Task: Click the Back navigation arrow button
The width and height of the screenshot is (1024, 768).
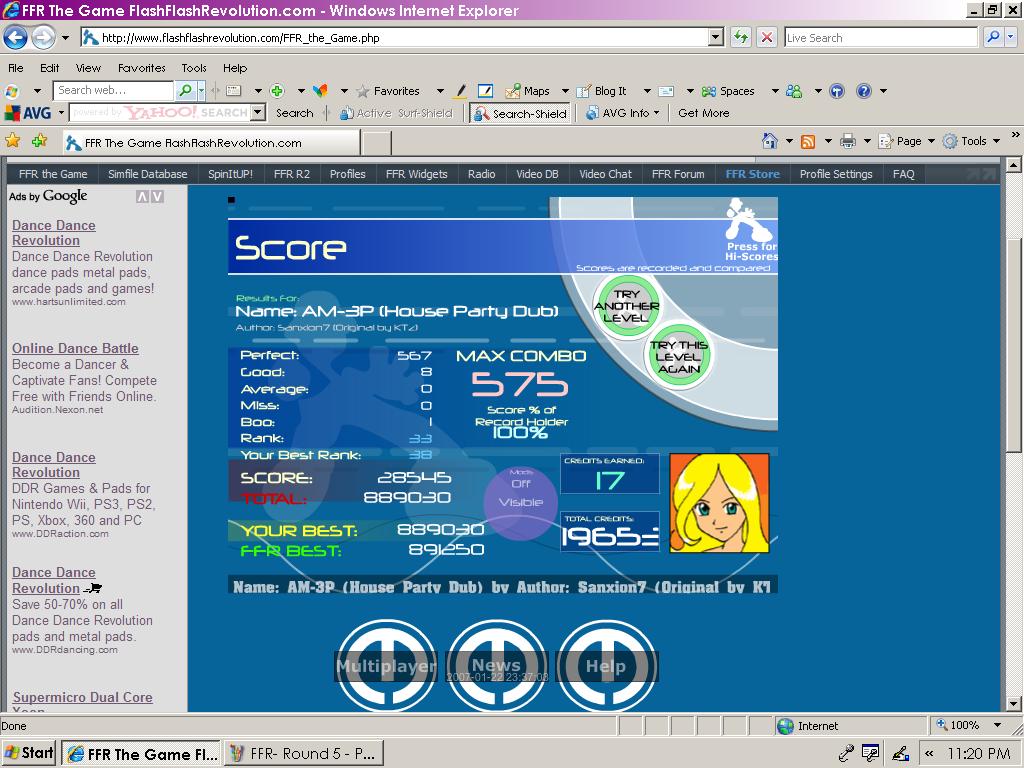Action: click(16, 37)
